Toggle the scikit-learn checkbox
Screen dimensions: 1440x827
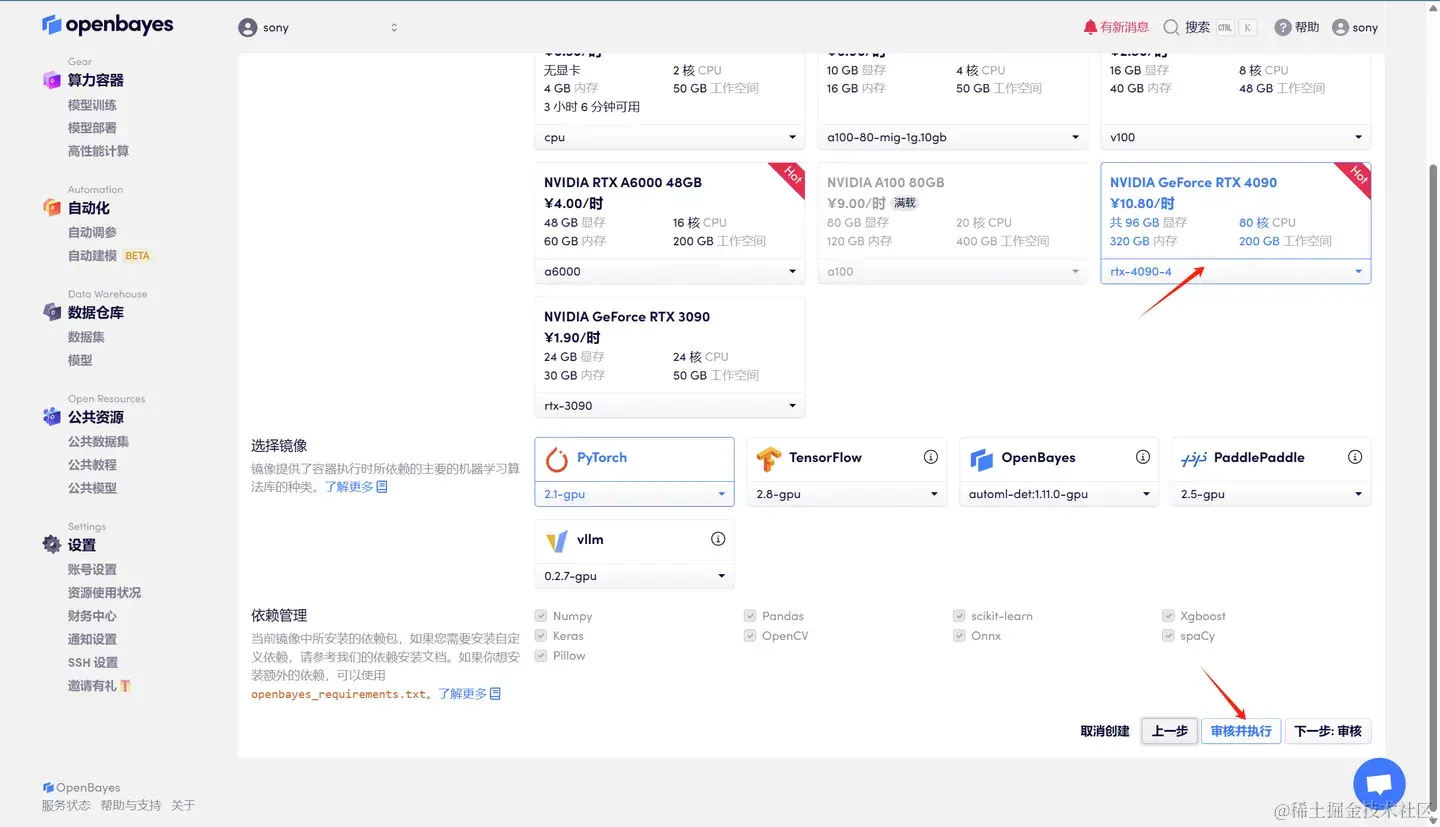960,616
